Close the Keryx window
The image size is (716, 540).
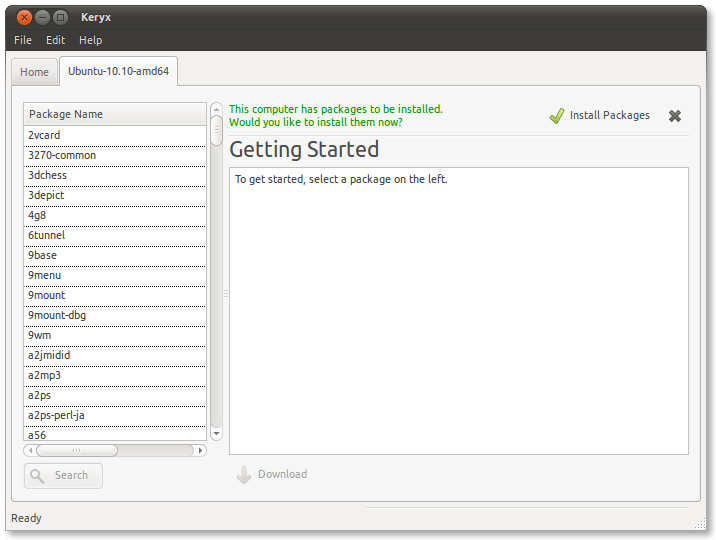click(24, 18)
